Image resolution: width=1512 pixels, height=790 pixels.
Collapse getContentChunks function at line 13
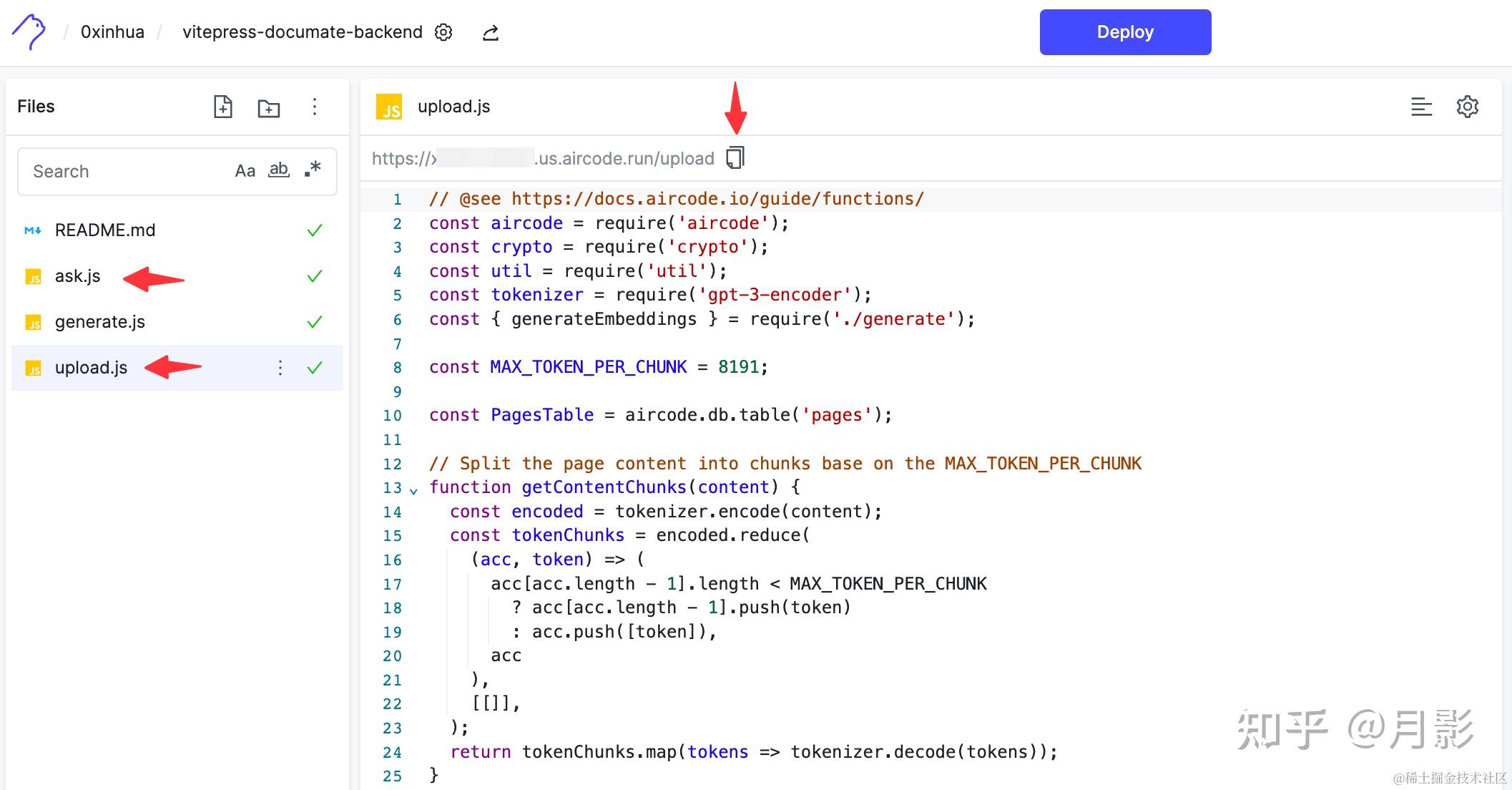click(413, 491)
